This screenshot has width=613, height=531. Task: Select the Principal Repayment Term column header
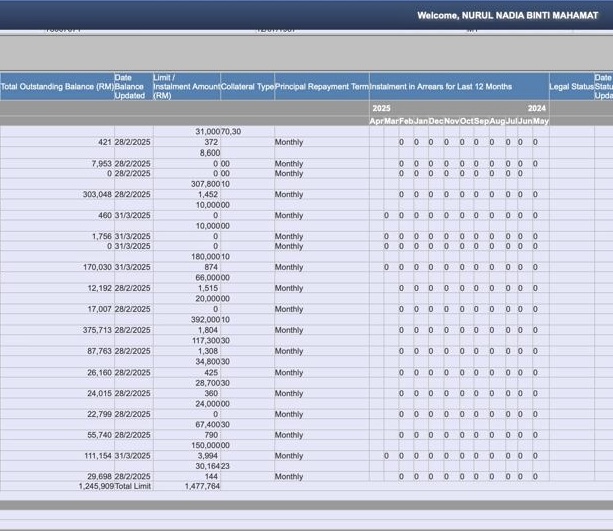[x=321, y=87]
